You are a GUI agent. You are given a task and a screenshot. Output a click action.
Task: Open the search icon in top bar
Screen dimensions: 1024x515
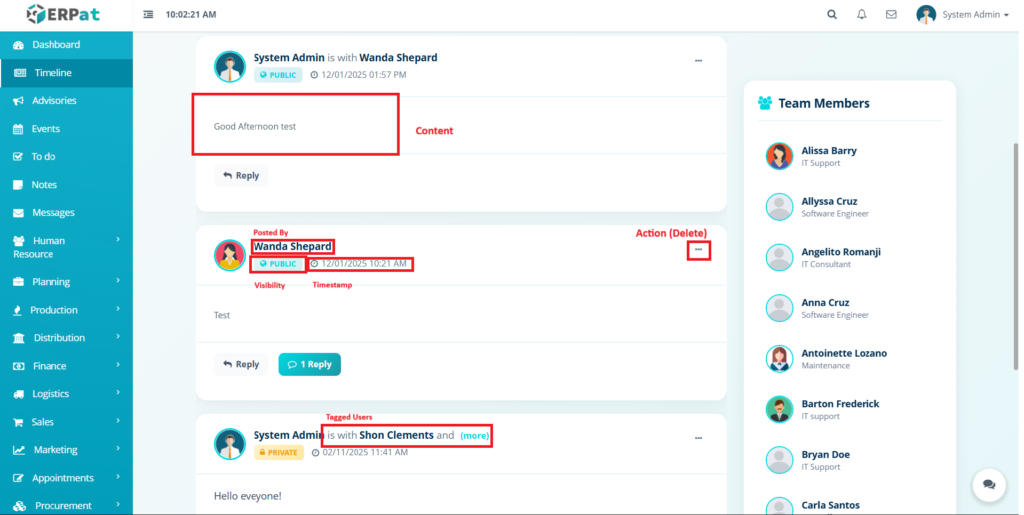tap(831, 14)
